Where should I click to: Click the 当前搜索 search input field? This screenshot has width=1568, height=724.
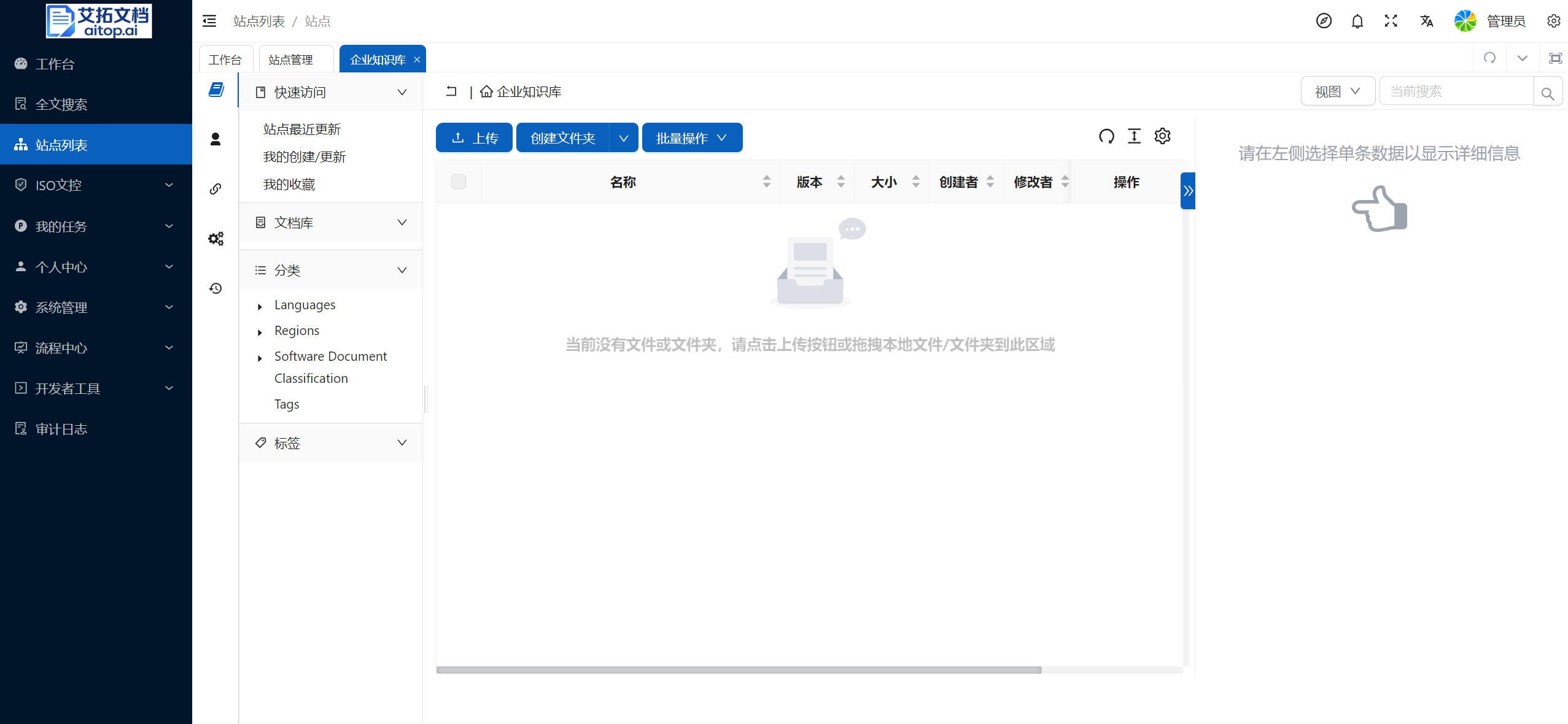coord(1457,91)
